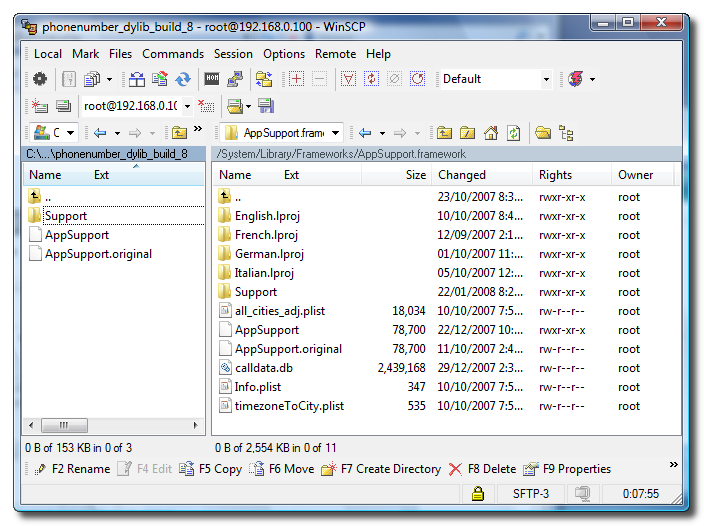
Task: Open the Help menu
Action: pos(378,54)
